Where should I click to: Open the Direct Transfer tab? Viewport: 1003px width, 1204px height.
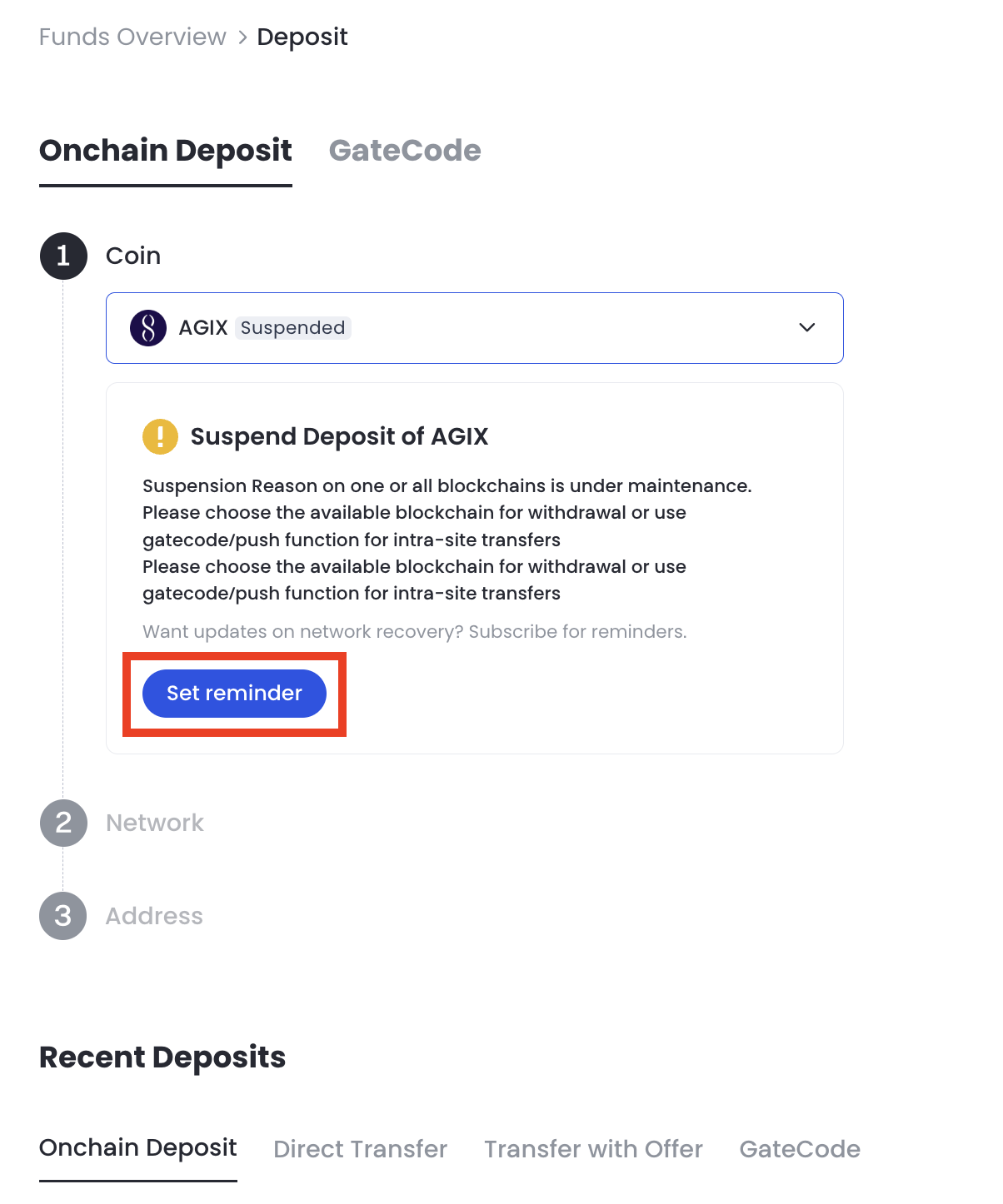360,1149
